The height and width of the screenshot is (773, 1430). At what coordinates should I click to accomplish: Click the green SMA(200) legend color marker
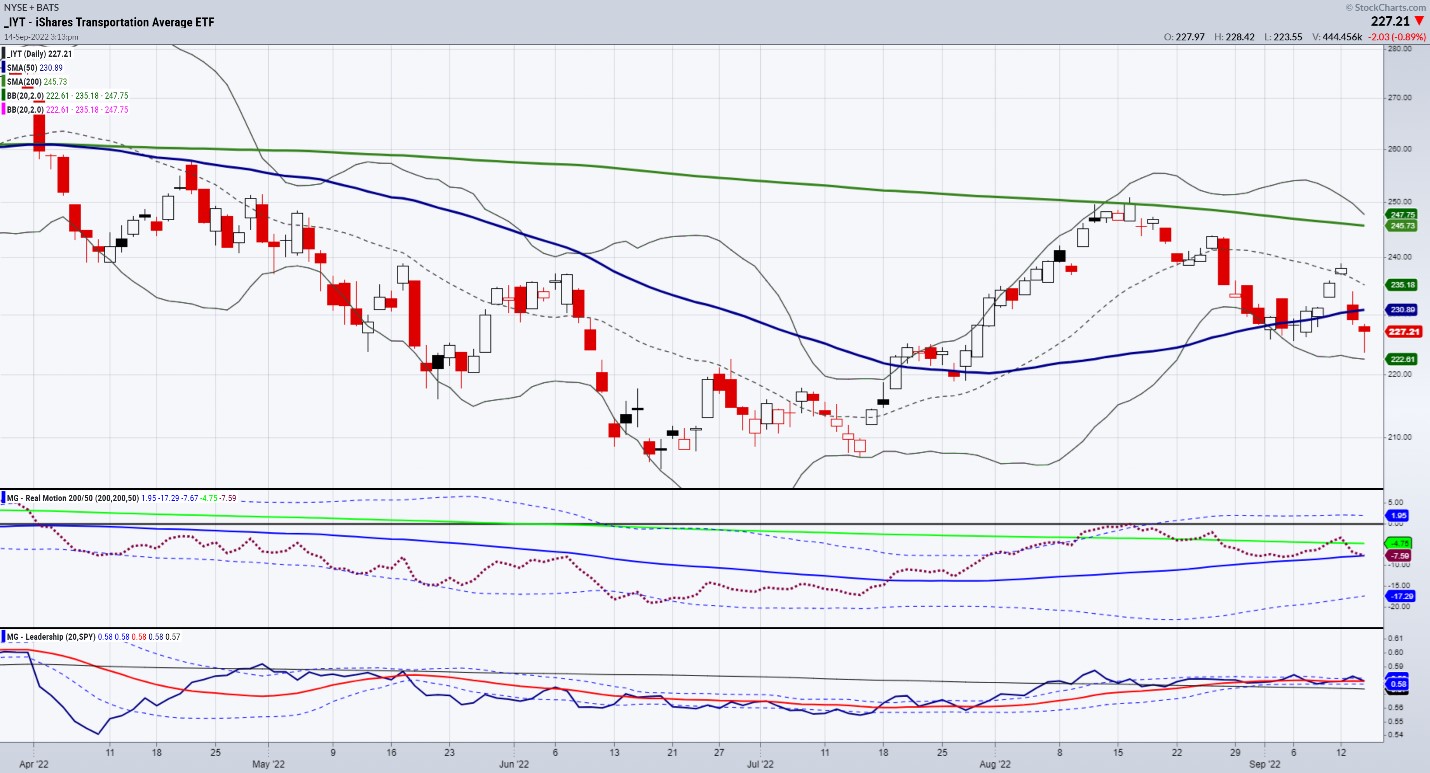(3, 81)
